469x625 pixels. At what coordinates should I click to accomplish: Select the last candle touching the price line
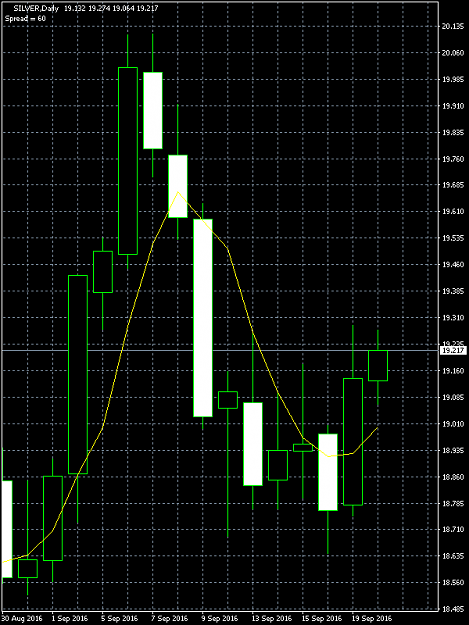(378, 366)
